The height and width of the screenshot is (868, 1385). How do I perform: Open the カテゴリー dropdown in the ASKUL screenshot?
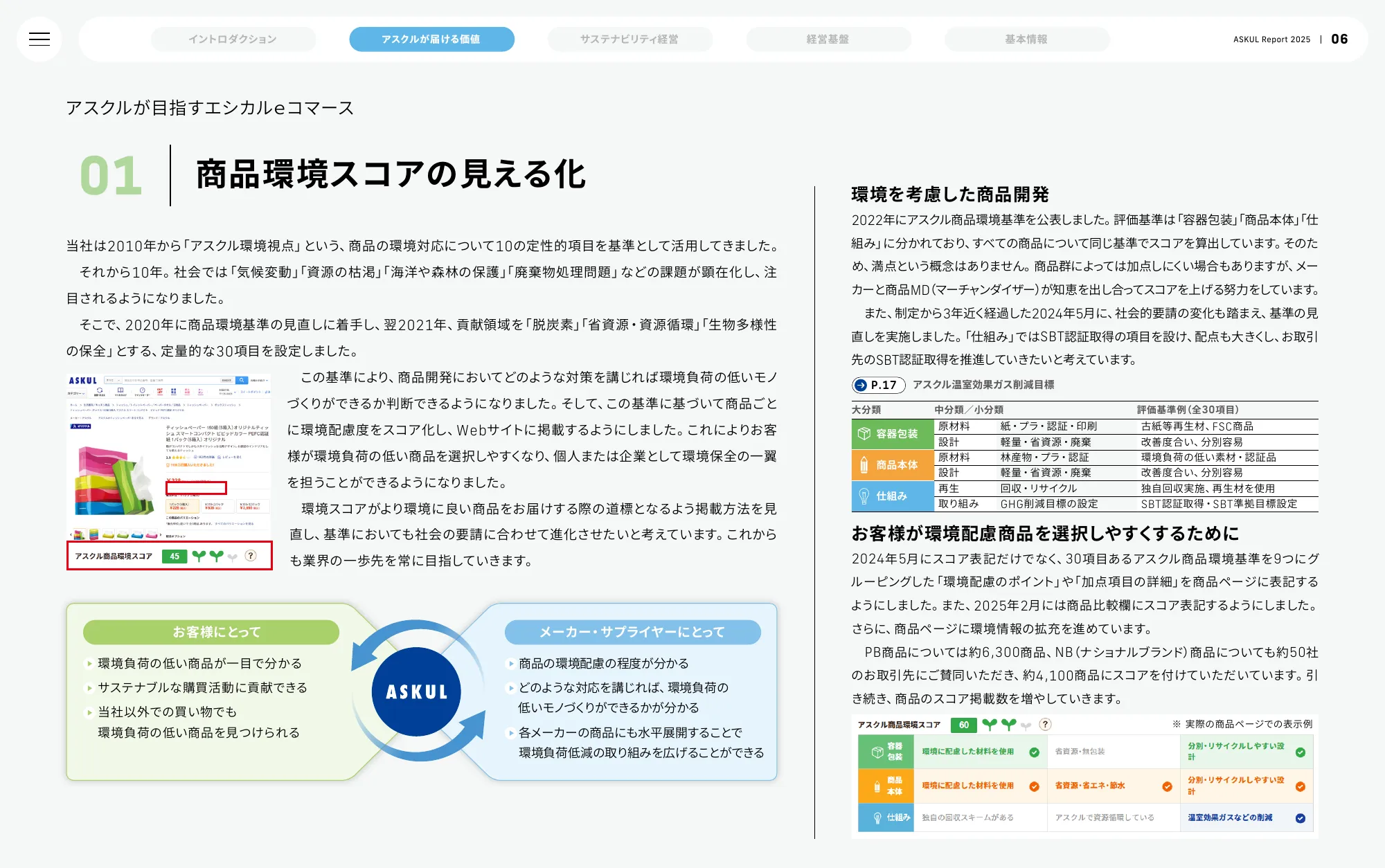click(77, 392)
